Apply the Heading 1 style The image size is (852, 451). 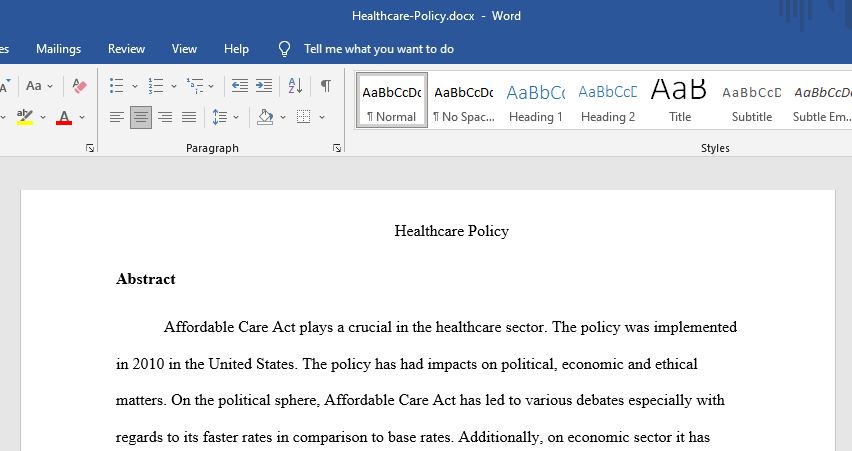pyautogui.click(x=536, y=101)
